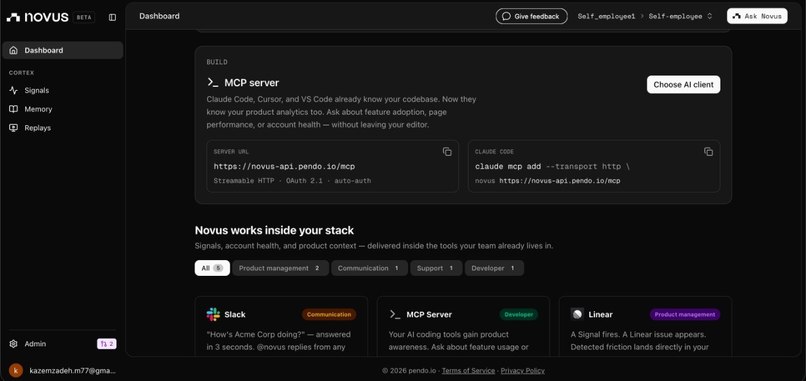Click the Choose AI client button
806x381 pixels.
[x=683, y=85]
